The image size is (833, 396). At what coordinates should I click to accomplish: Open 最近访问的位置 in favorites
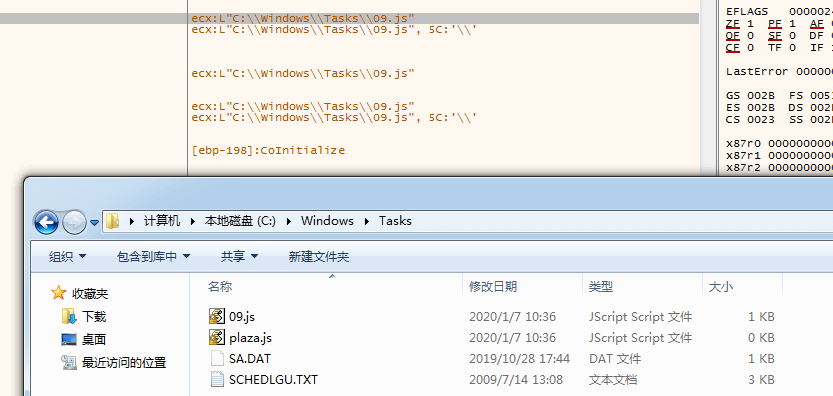click(124, 363)
